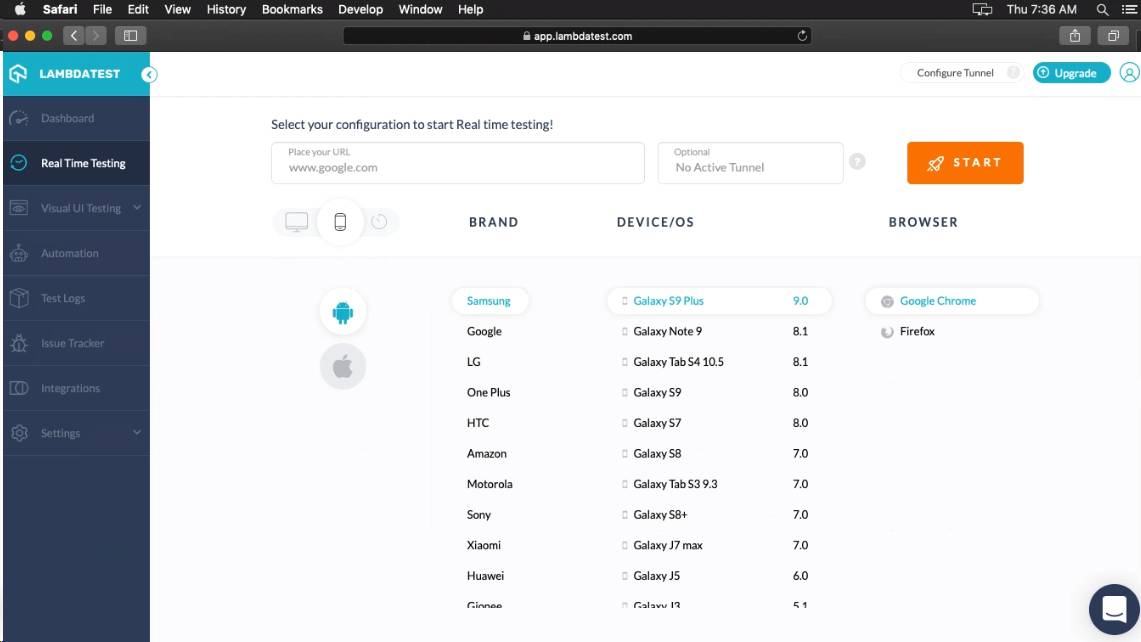Click the Real Time Testing clock icon
This screenshot has height=642, width=1141.
click(19, 163)
